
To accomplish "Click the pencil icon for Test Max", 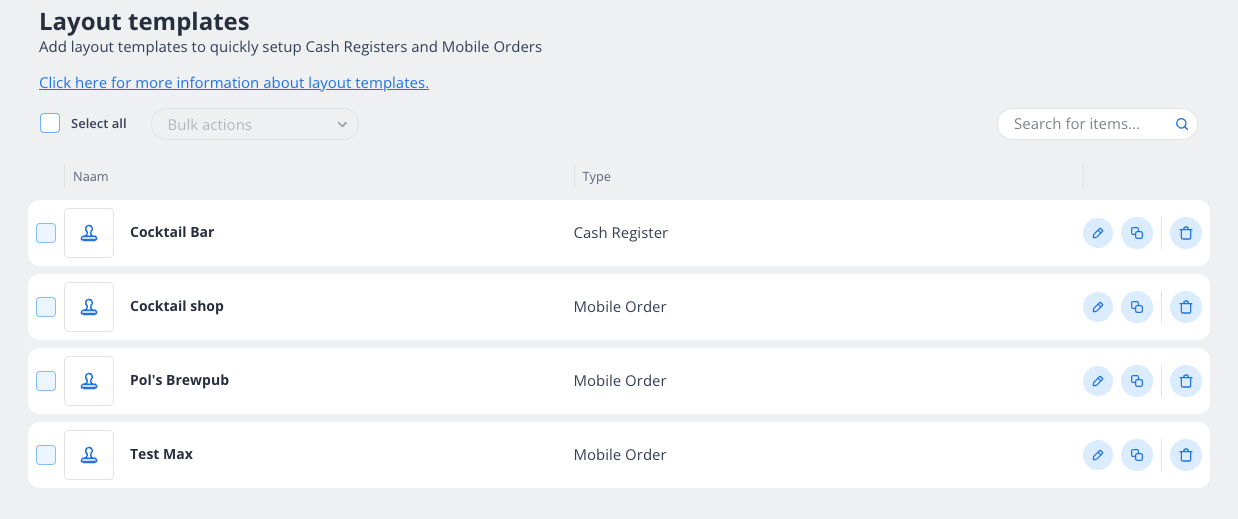I will point(1097,455).
